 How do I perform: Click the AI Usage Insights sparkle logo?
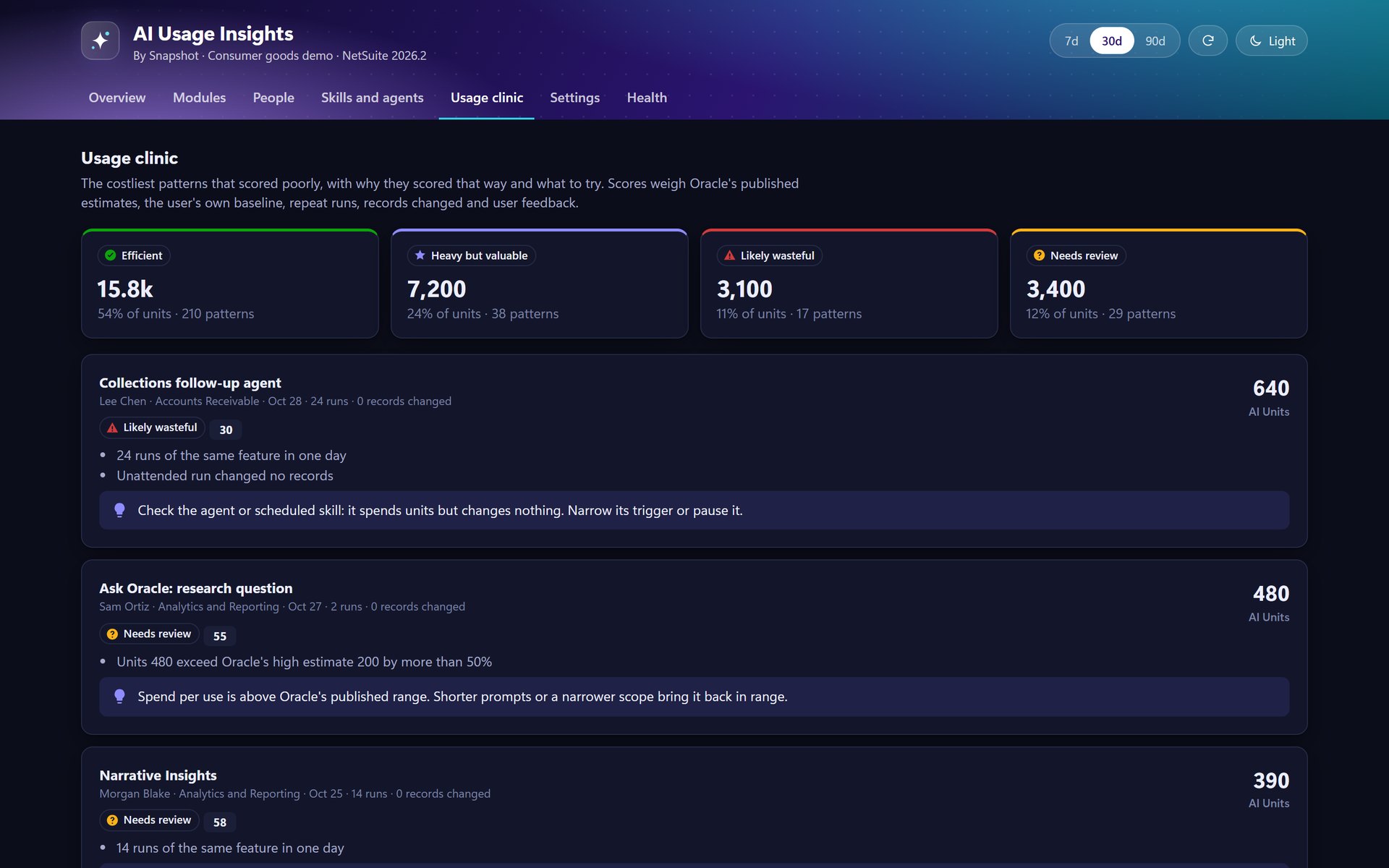click(100, 41)
